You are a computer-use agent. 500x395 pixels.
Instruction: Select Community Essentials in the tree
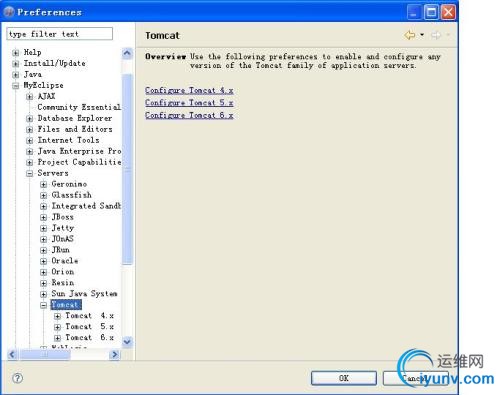coord(79,107)
